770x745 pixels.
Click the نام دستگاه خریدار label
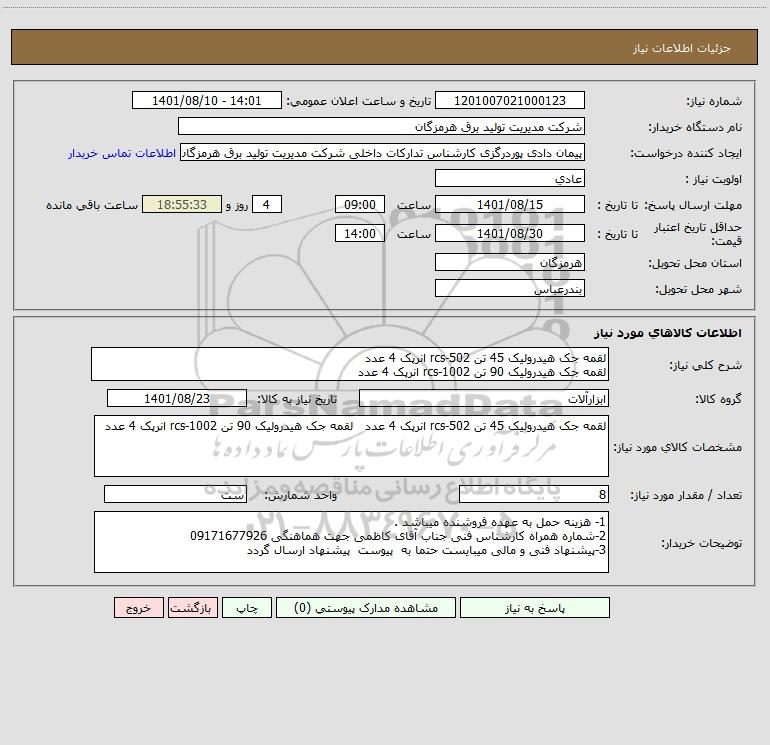pyautogui.click(x=695, y=127)
